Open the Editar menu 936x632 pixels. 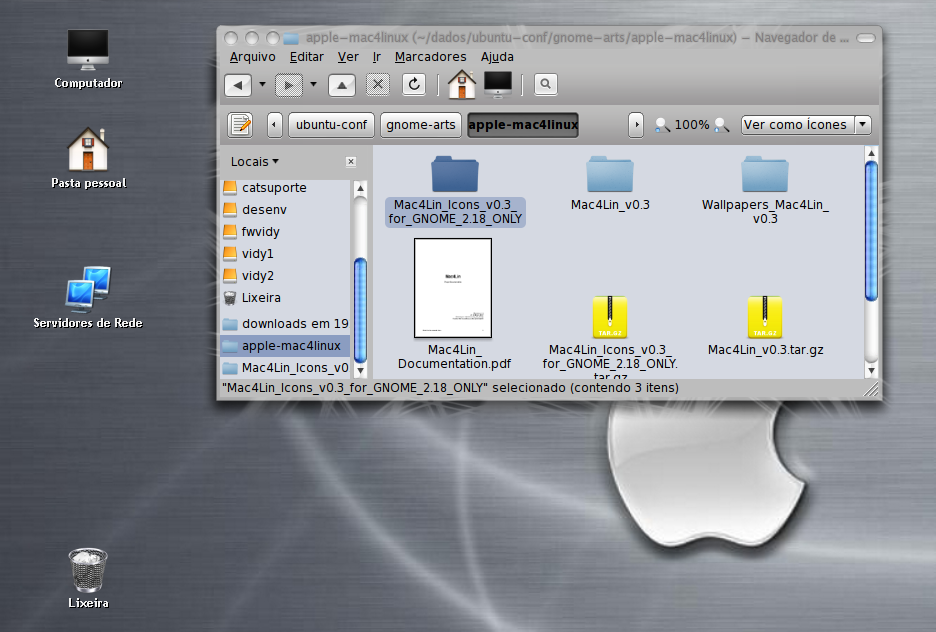coord(307,57)
